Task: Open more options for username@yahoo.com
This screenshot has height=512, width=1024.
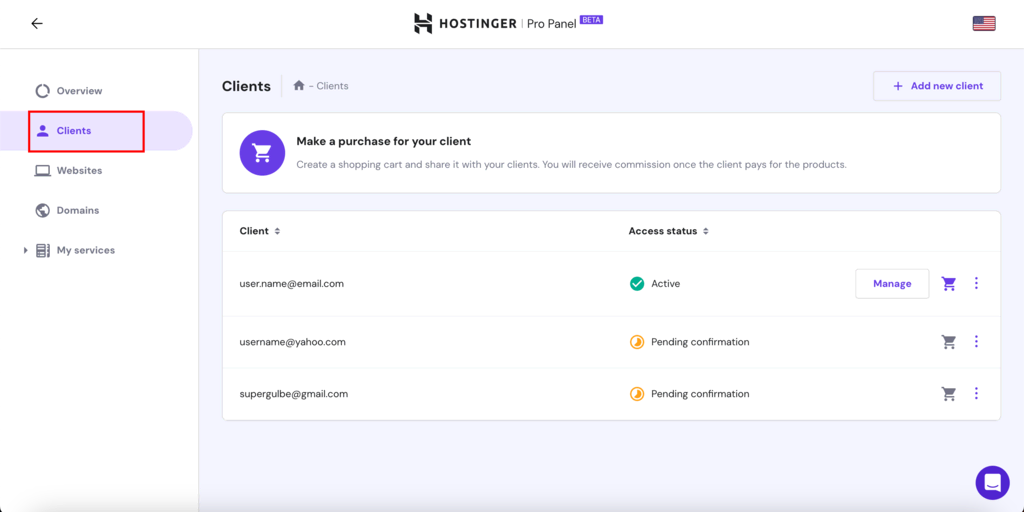Action: click(x=976, y=342)
